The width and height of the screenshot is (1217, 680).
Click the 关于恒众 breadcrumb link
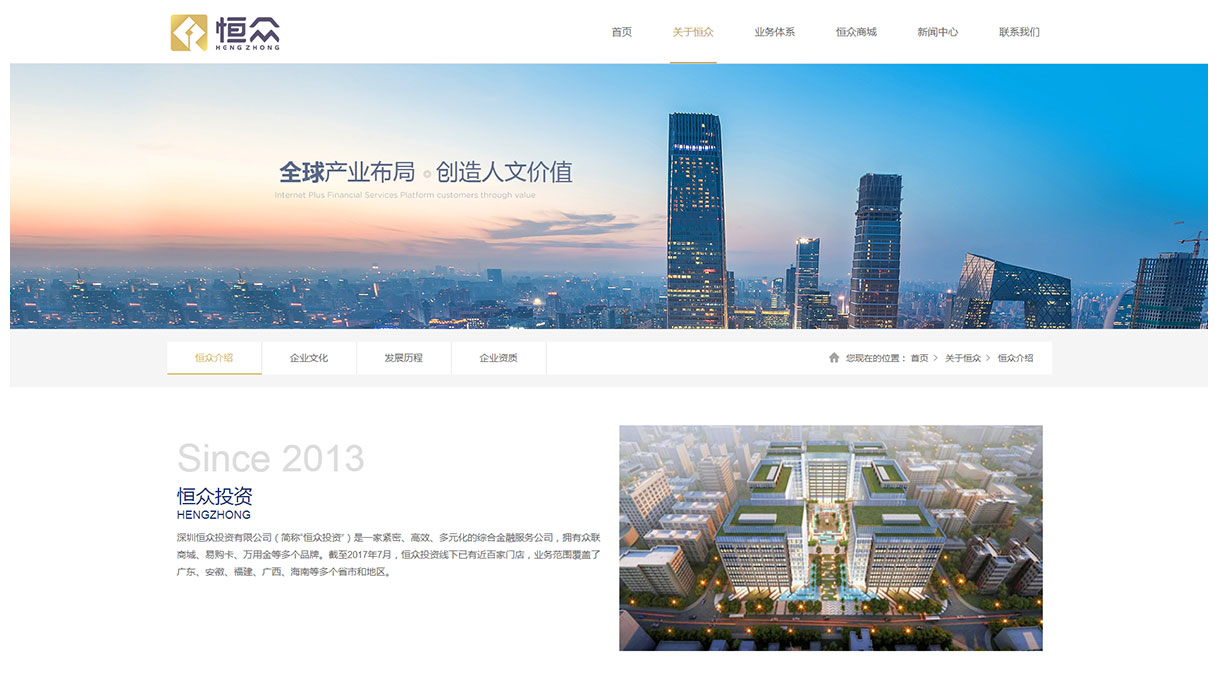tap(963, 358)
